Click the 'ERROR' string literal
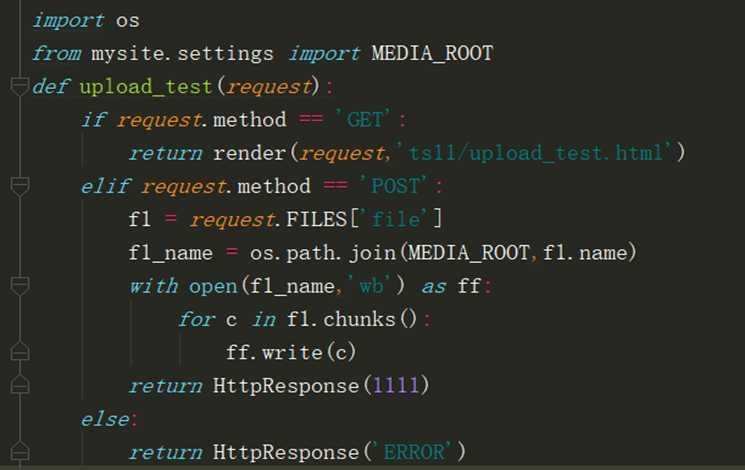The height and width of the screenshot is (470, 745). 413,452
